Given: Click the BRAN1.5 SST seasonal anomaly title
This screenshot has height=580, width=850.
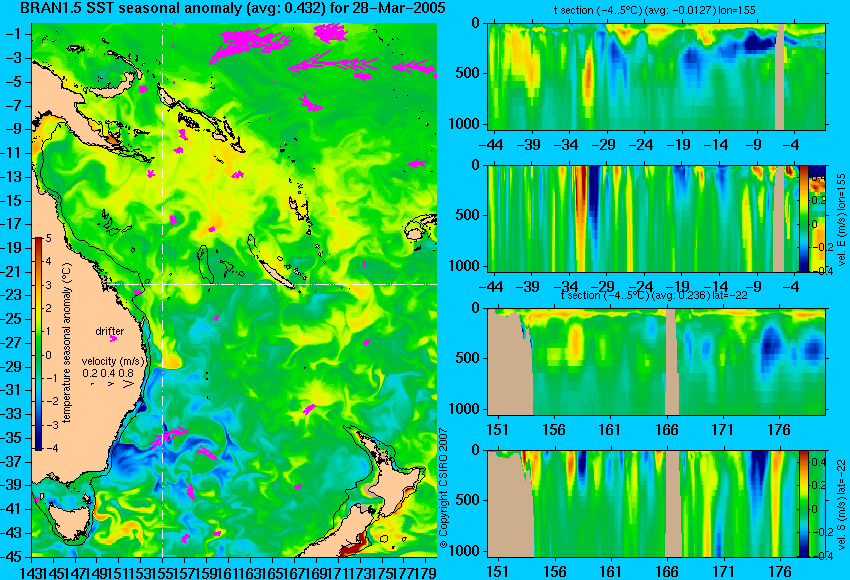Looking at the screenshot, I should tap(233, 8).
